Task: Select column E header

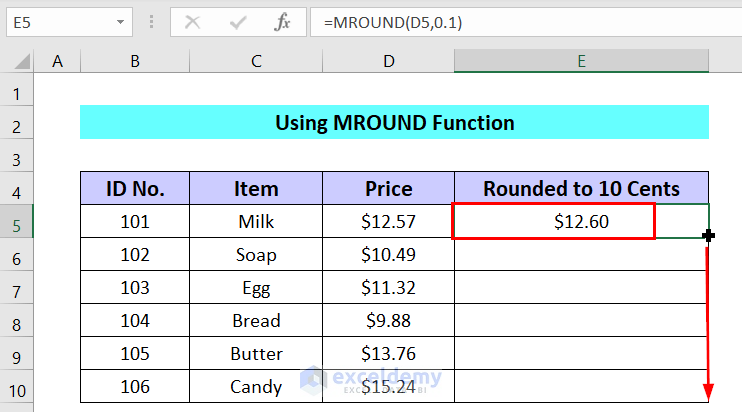Action: click(581, 61)
